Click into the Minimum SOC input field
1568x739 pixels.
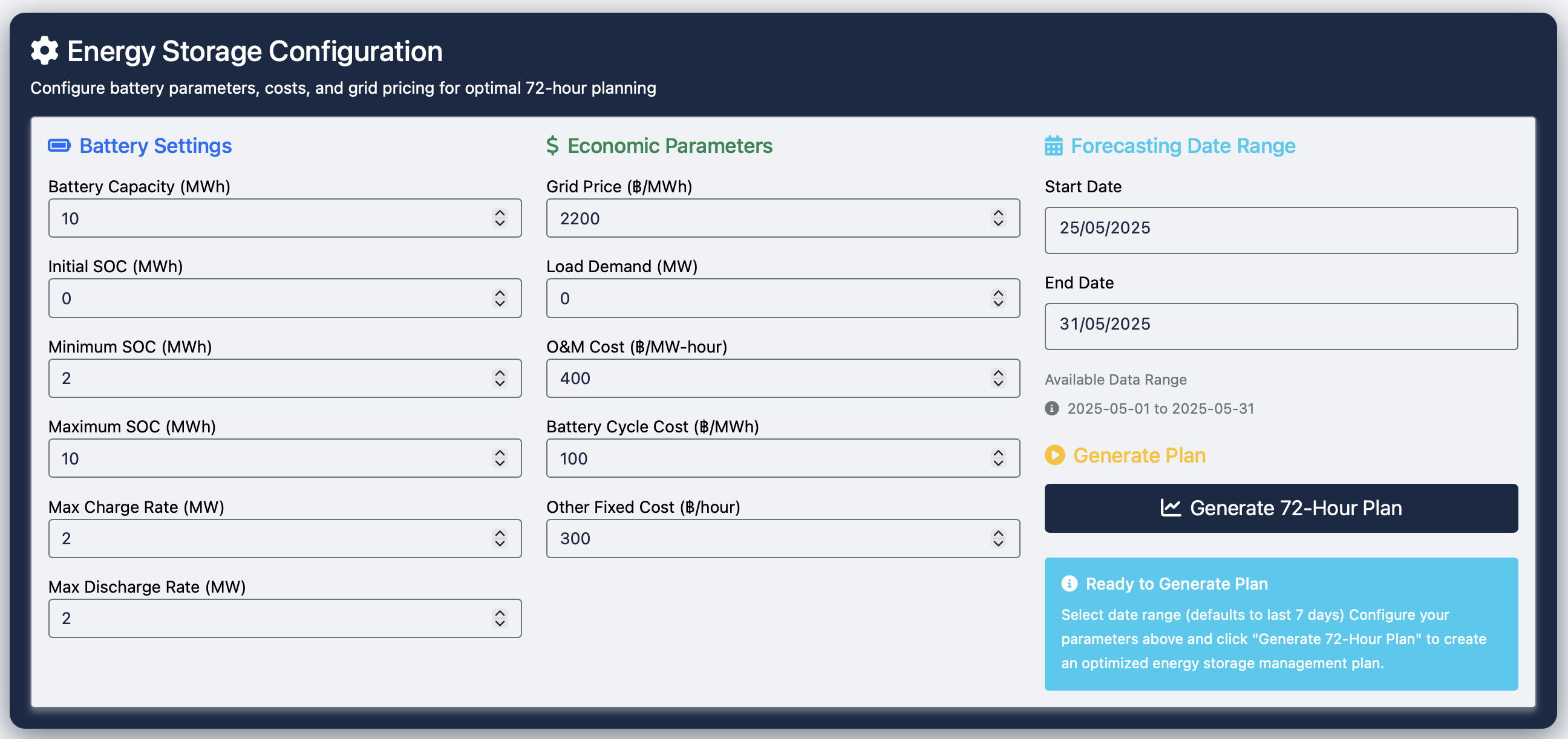point(268,378)
